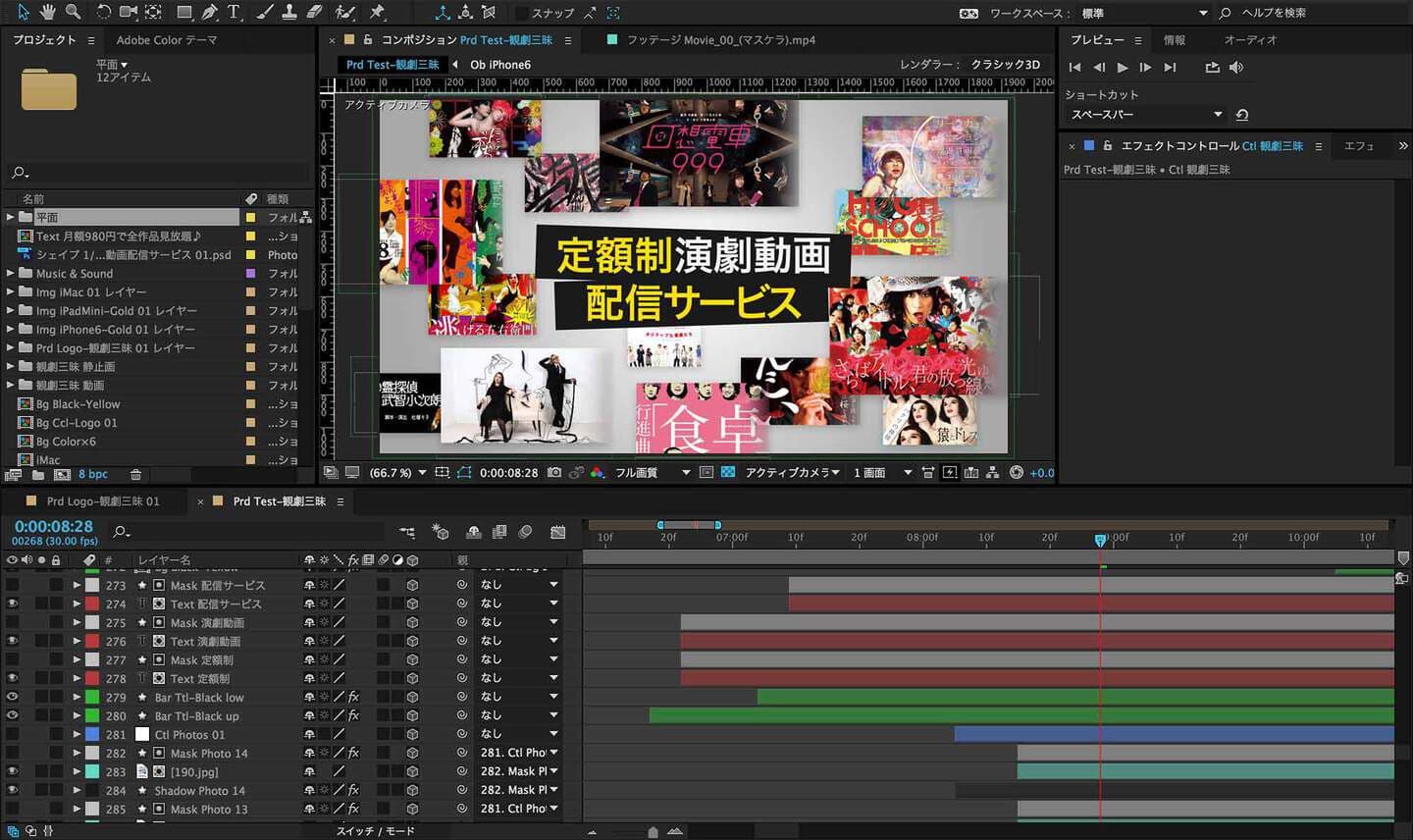Select the Zoom magnifier tool
The height and width of the screenshot is (840, 1413).
pos(73,12)
